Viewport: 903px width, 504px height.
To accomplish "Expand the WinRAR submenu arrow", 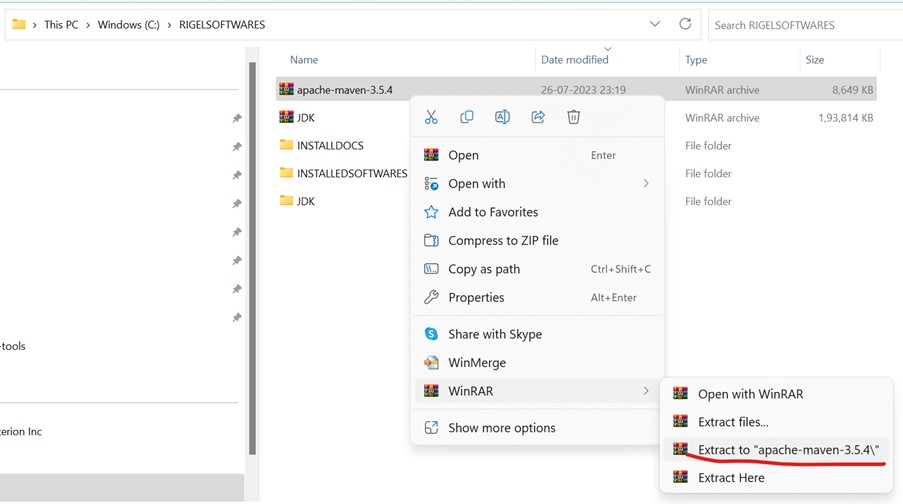I will click(x=646, y=391).
